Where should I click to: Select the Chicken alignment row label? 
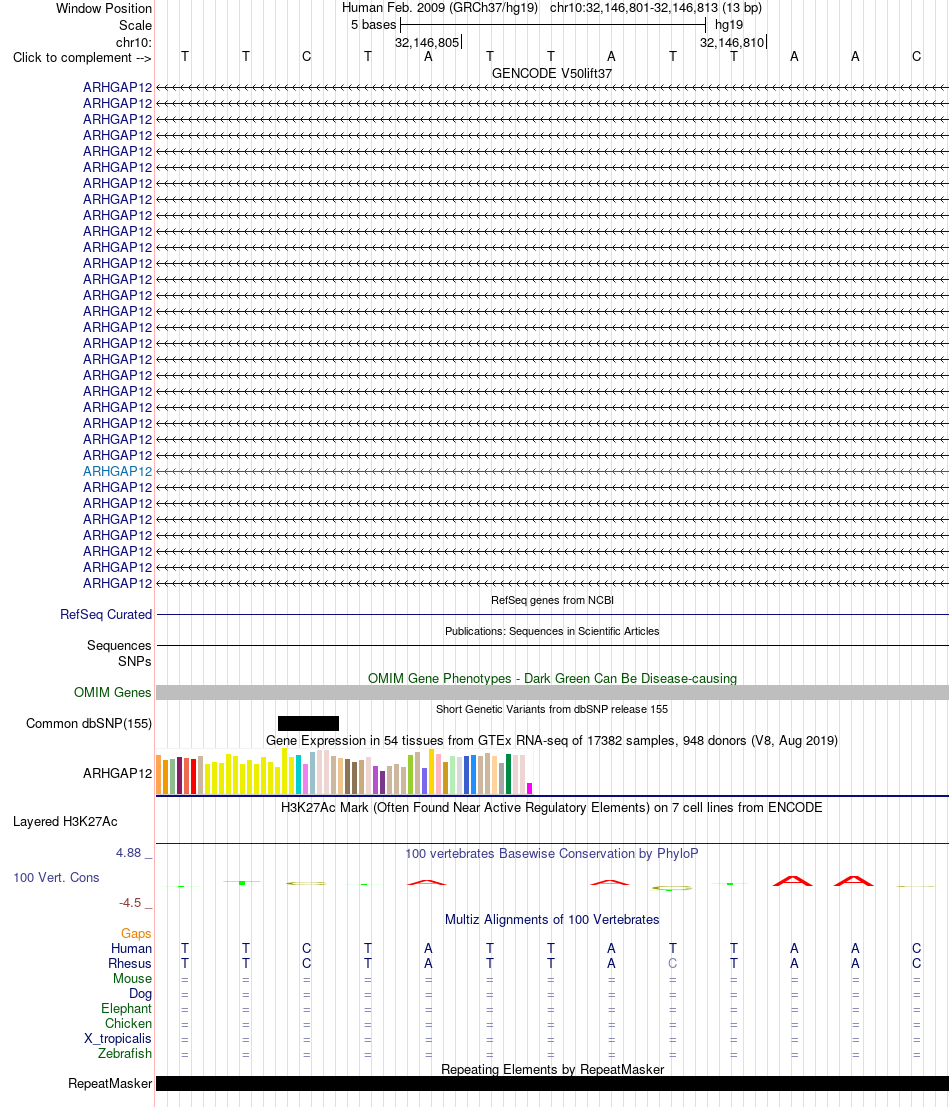(x=128, y=1024)
